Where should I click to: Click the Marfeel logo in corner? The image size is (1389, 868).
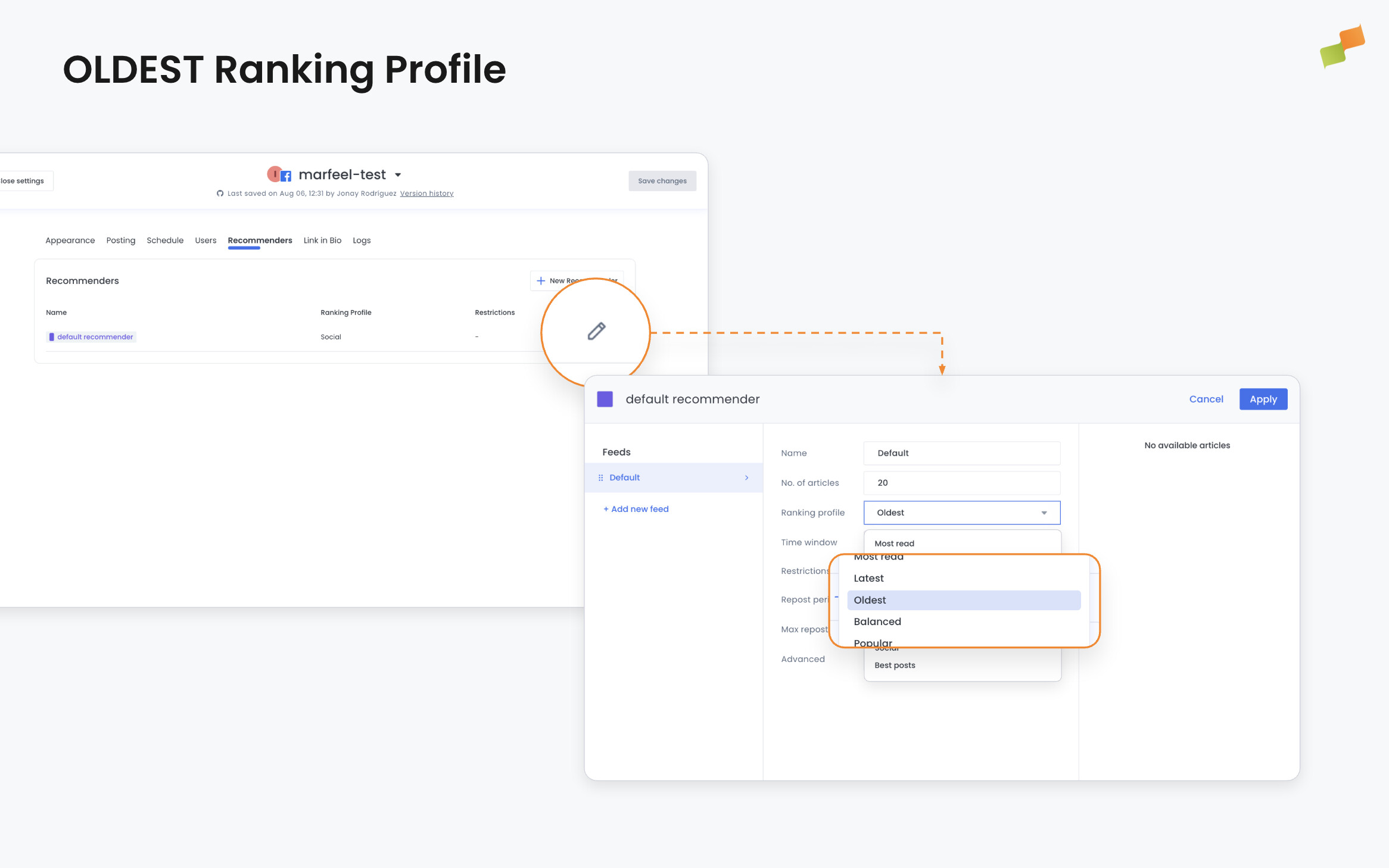click(x=1342, y=46)
